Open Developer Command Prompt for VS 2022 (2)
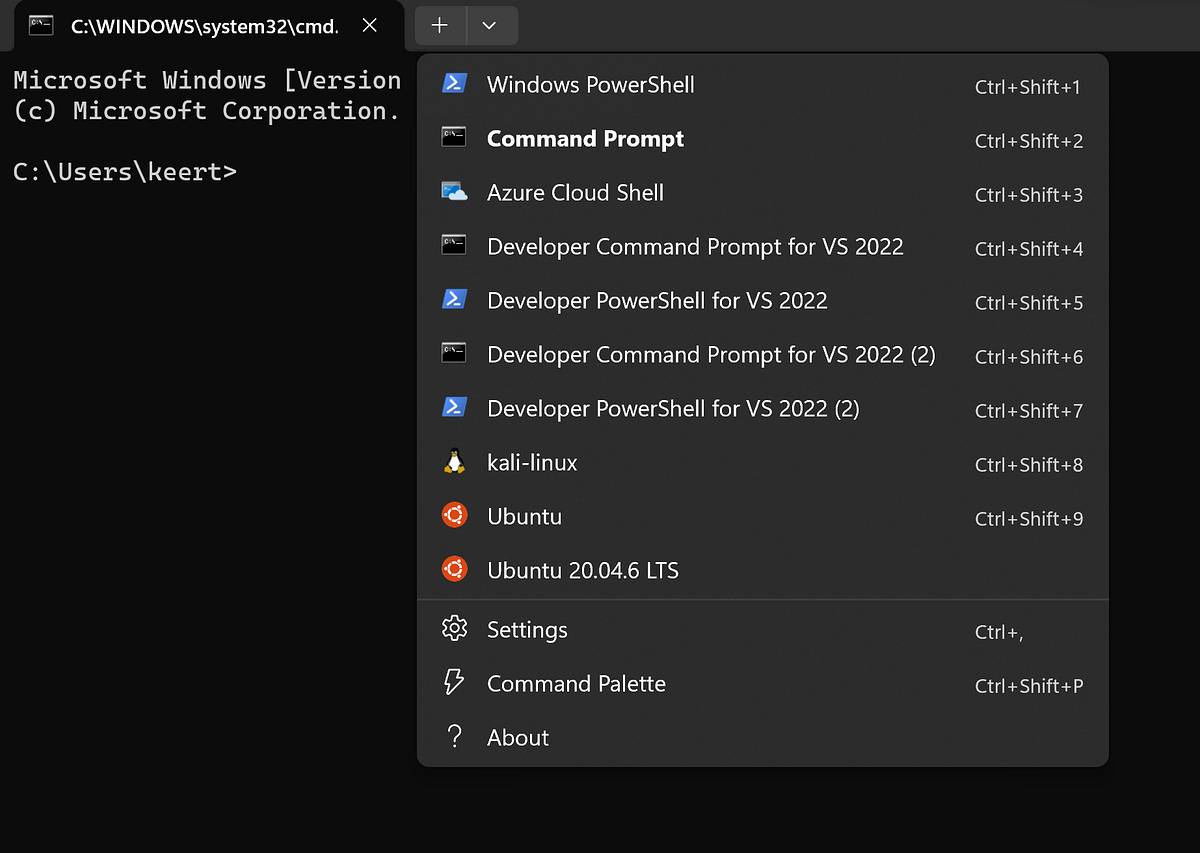This screenshot has width=1200, height=853. click(x=711, y=355)
